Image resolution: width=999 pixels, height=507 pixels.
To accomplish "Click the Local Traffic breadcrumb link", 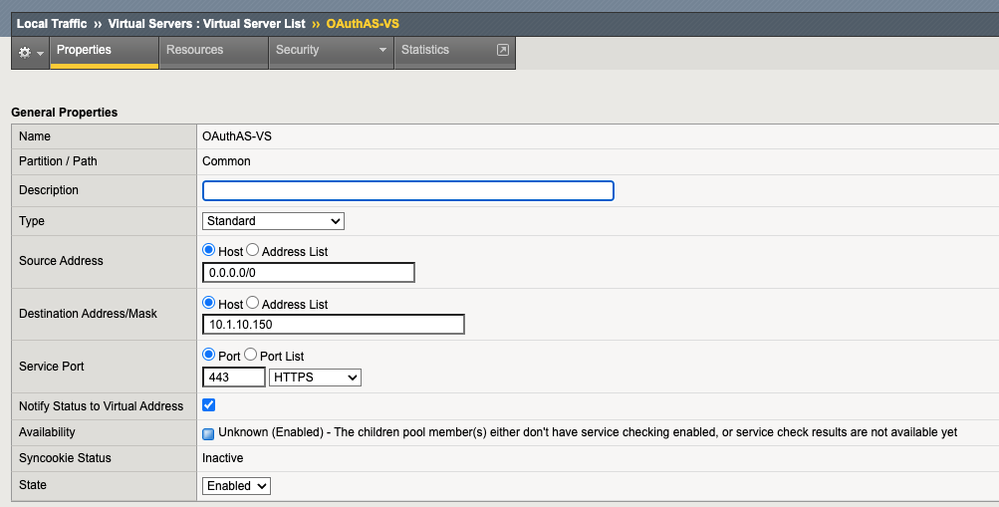I will coord(52,23).
